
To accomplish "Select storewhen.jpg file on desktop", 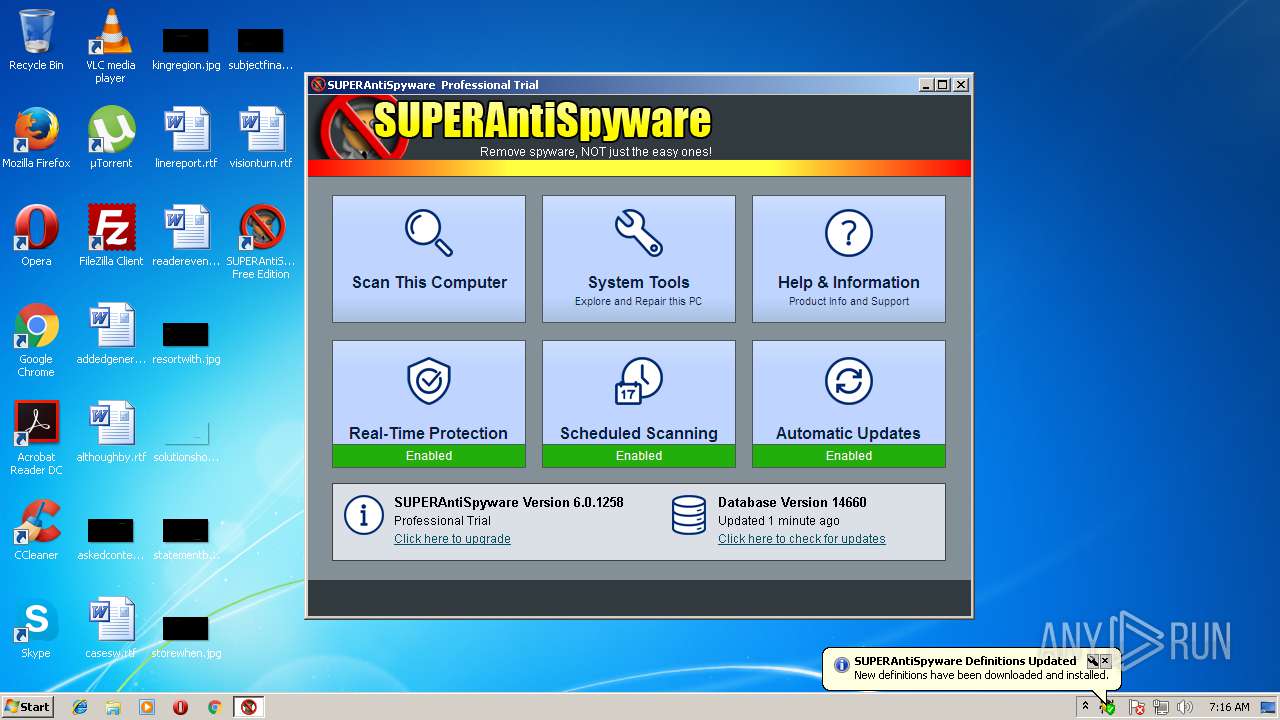I will pos(186,635).
